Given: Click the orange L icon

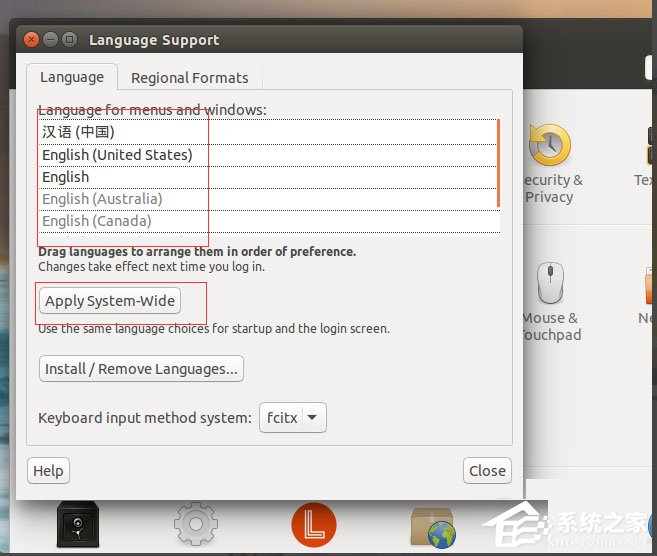Looking at the screenshot, I should [x=314, y=525].
